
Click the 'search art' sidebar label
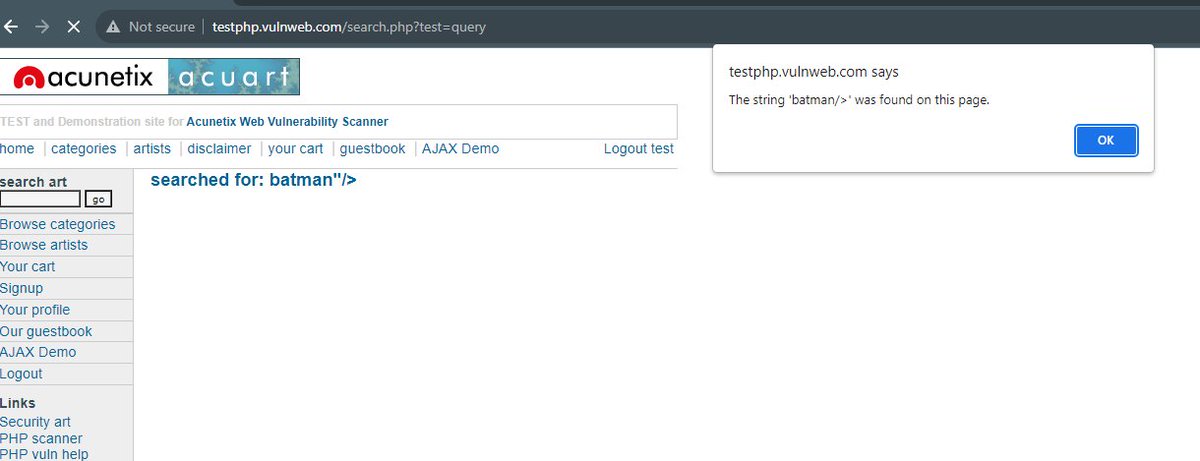pyautogui.click(x=34, y=182)
